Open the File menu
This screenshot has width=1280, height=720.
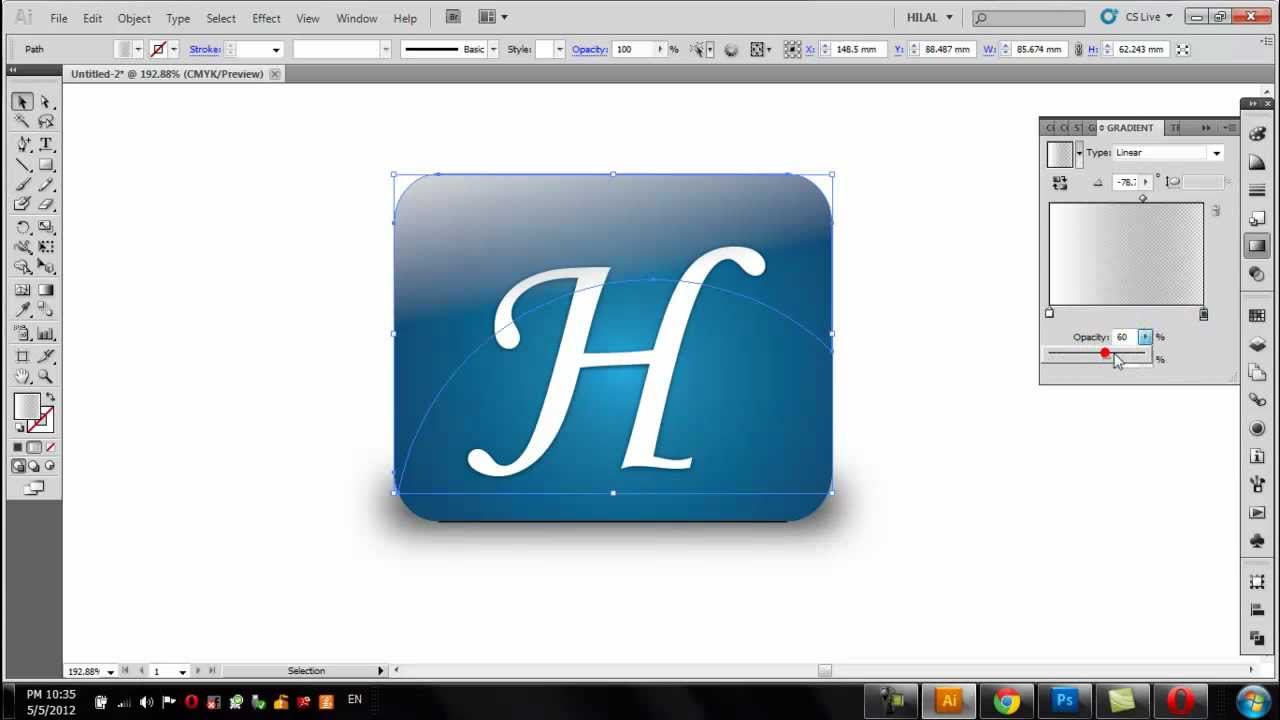click(x=59, y=18)
